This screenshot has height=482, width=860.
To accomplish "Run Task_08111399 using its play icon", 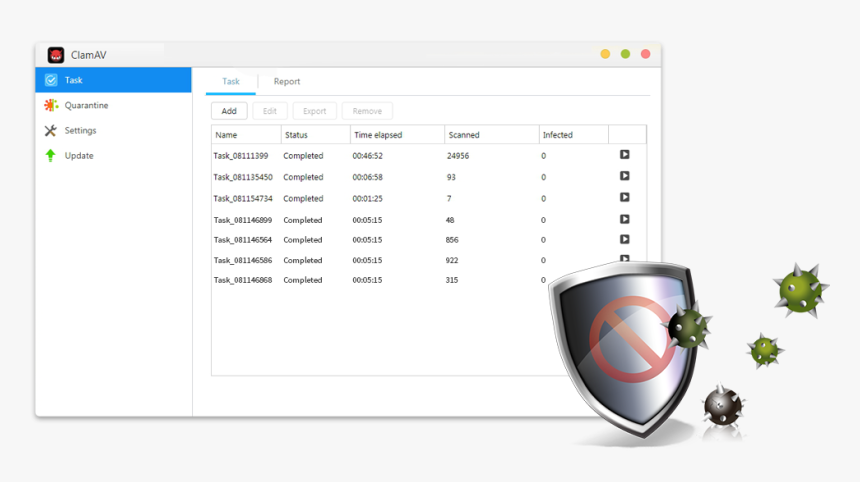I will pyautogui.click(x=624, y=155).
